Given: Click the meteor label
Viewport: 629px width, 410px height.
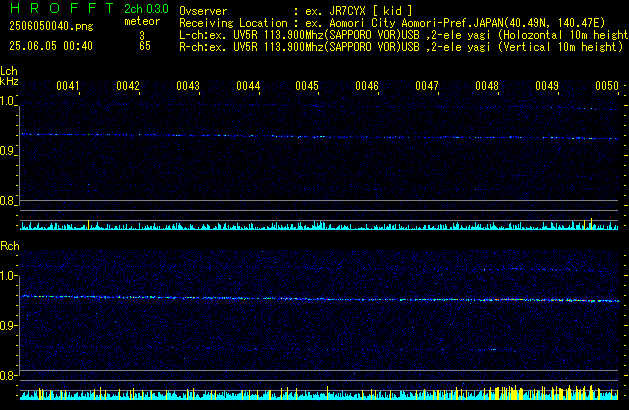Looking at the screenshot, I should (x=142, y=21).
